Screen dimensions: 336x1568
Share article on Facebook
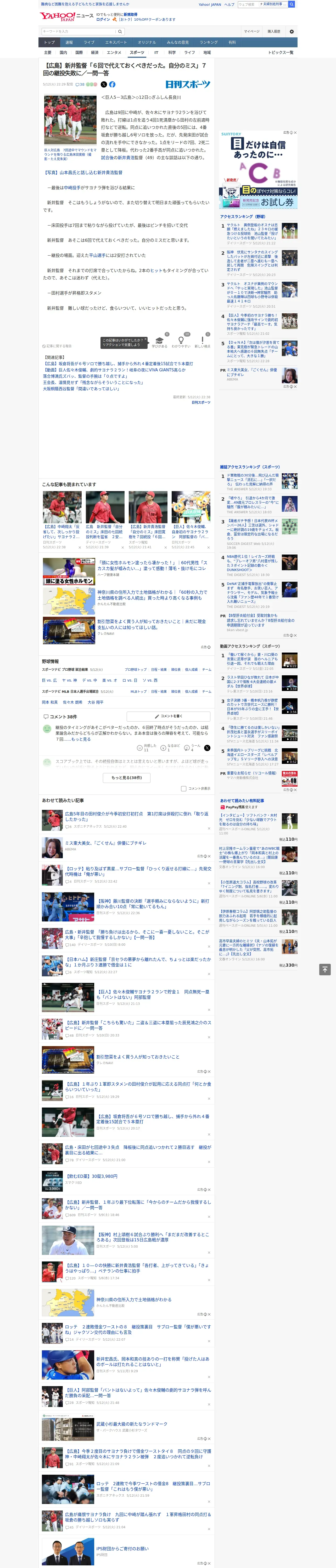112,85
